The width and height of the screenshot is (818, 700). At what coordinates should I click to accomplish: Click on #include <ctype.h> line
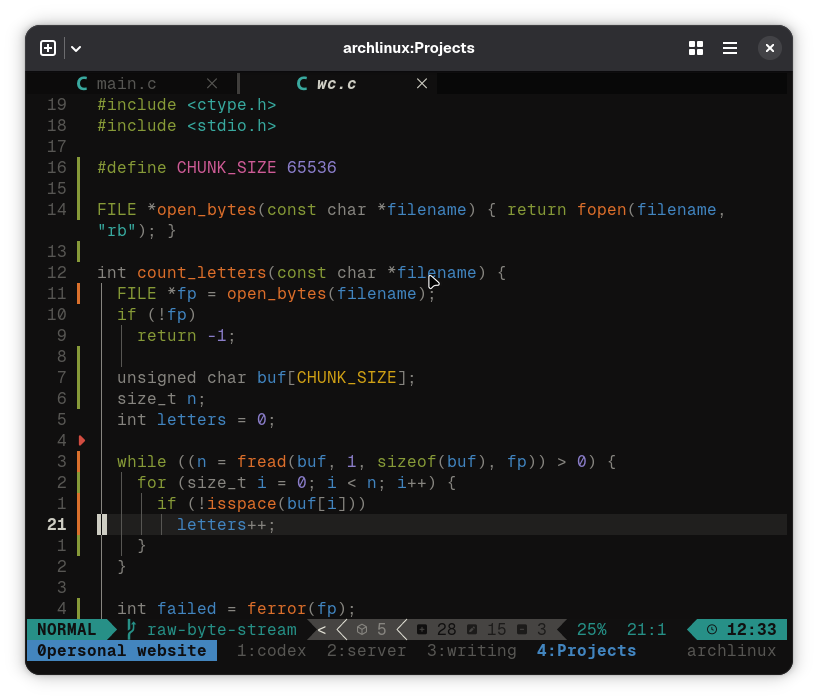[186, 105]
